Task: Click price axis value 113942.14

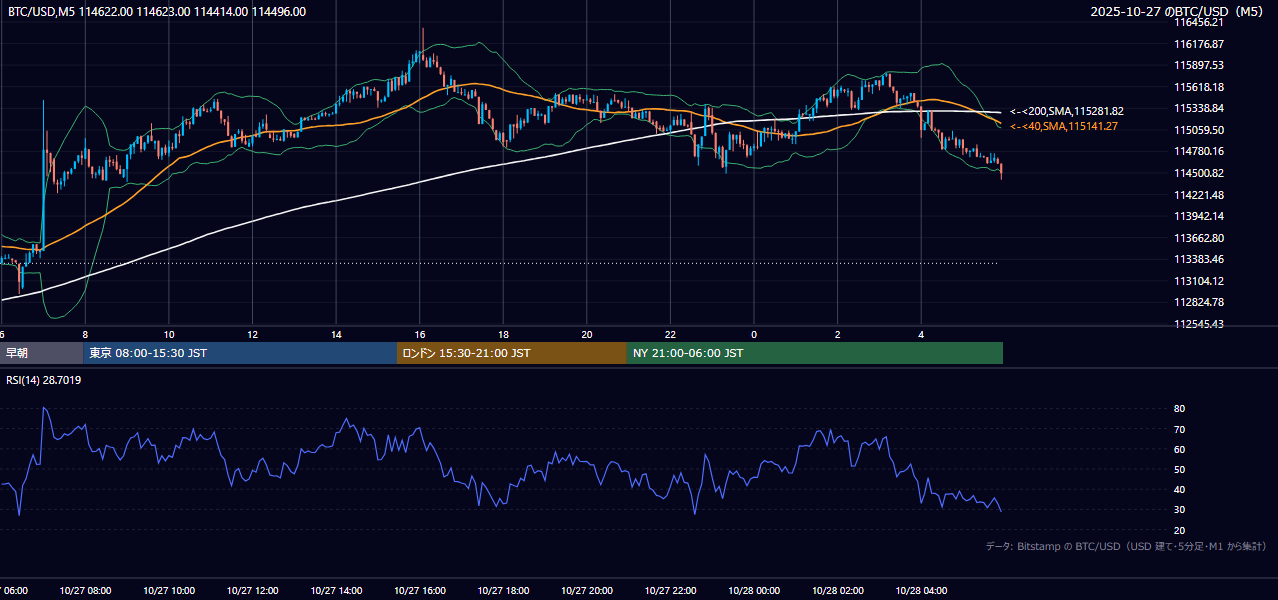Action: click(x=1199, y=216)
